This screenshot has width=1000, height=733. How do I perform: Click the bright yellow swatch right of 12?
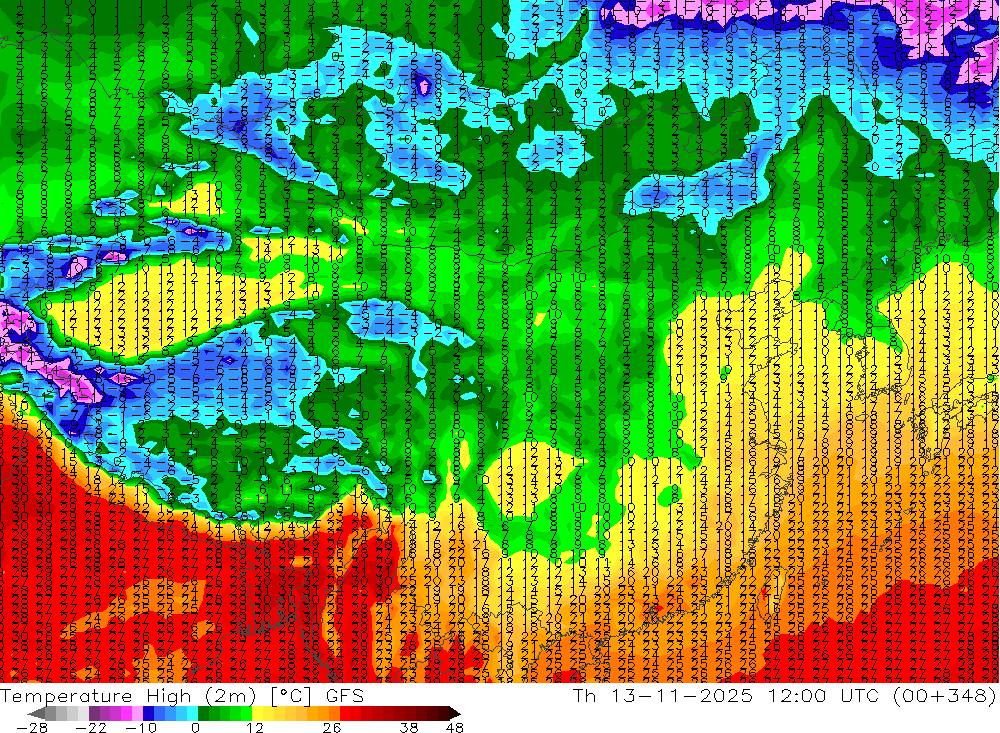258,713
